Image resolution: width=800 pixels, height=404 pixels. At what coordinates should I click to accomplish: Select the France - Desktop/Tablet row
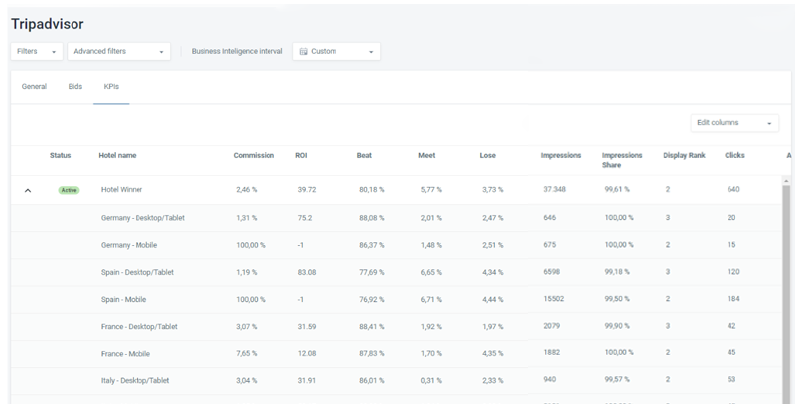point(396,326)
